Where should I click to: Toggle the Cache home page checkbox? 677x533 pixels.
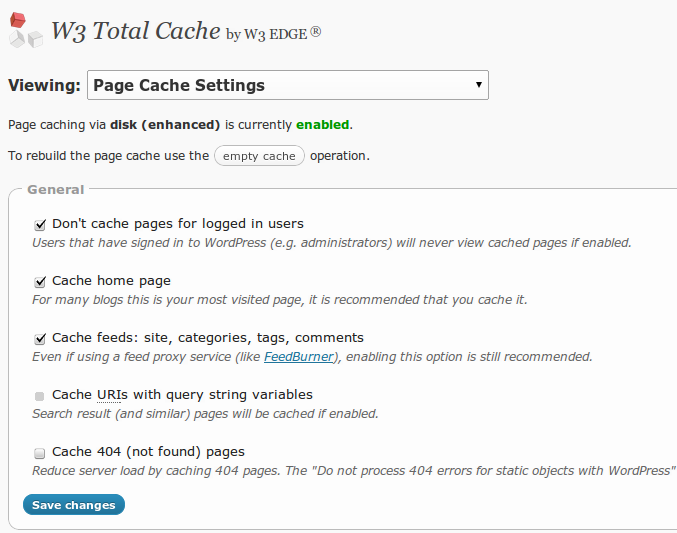tap(40, 282)
